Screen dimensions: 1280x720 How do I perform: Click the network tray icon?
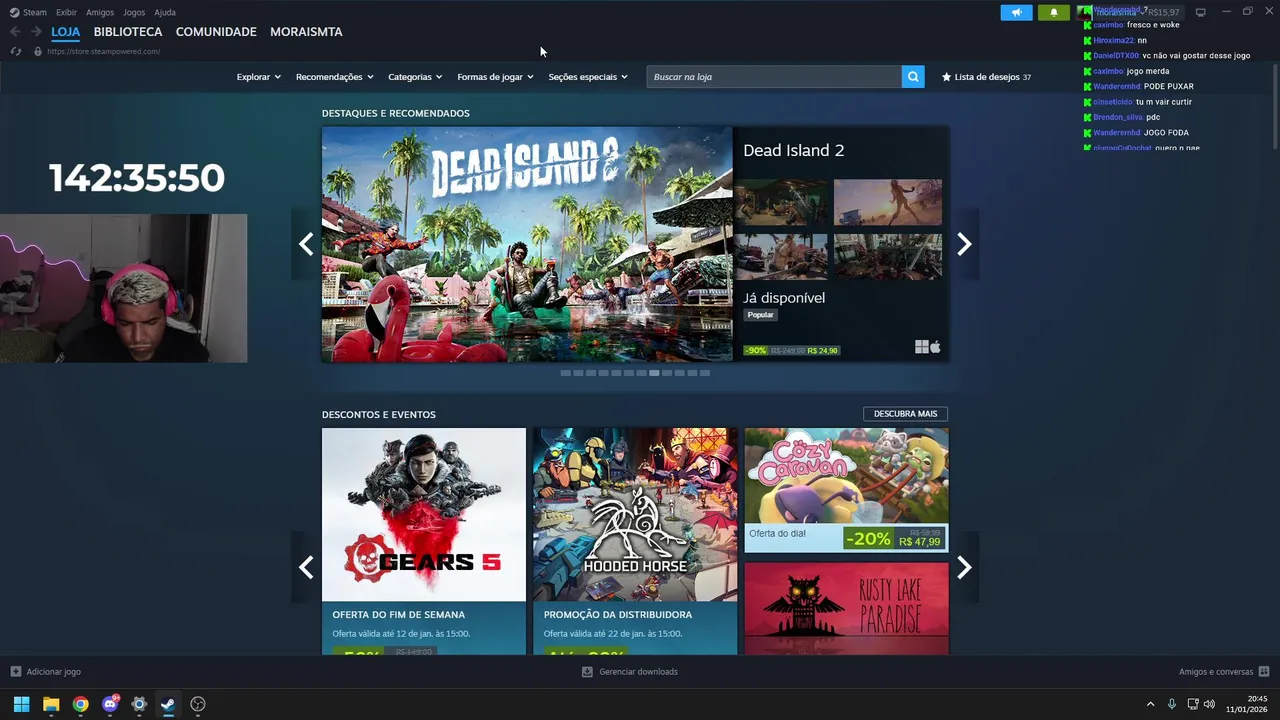1192,704
